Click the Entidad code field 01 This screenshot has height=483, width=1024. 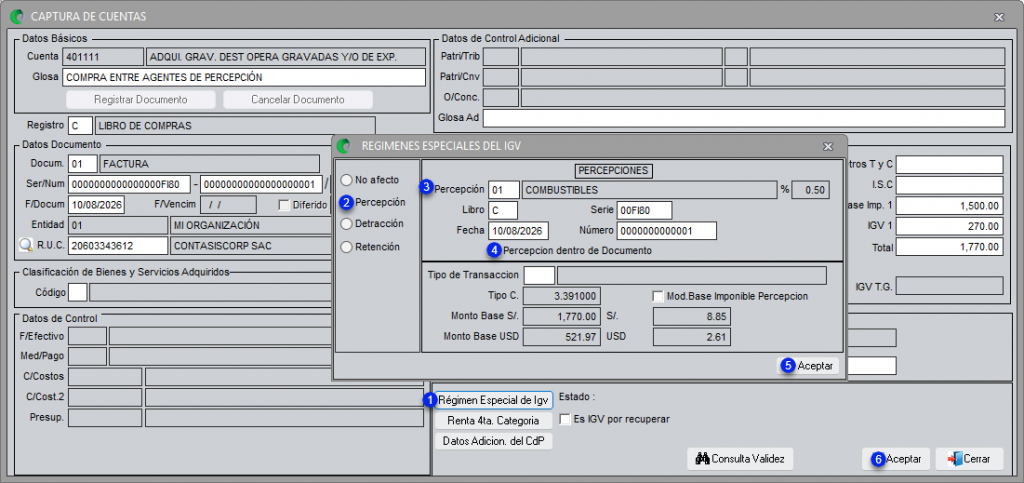click(x=118, y=225)
